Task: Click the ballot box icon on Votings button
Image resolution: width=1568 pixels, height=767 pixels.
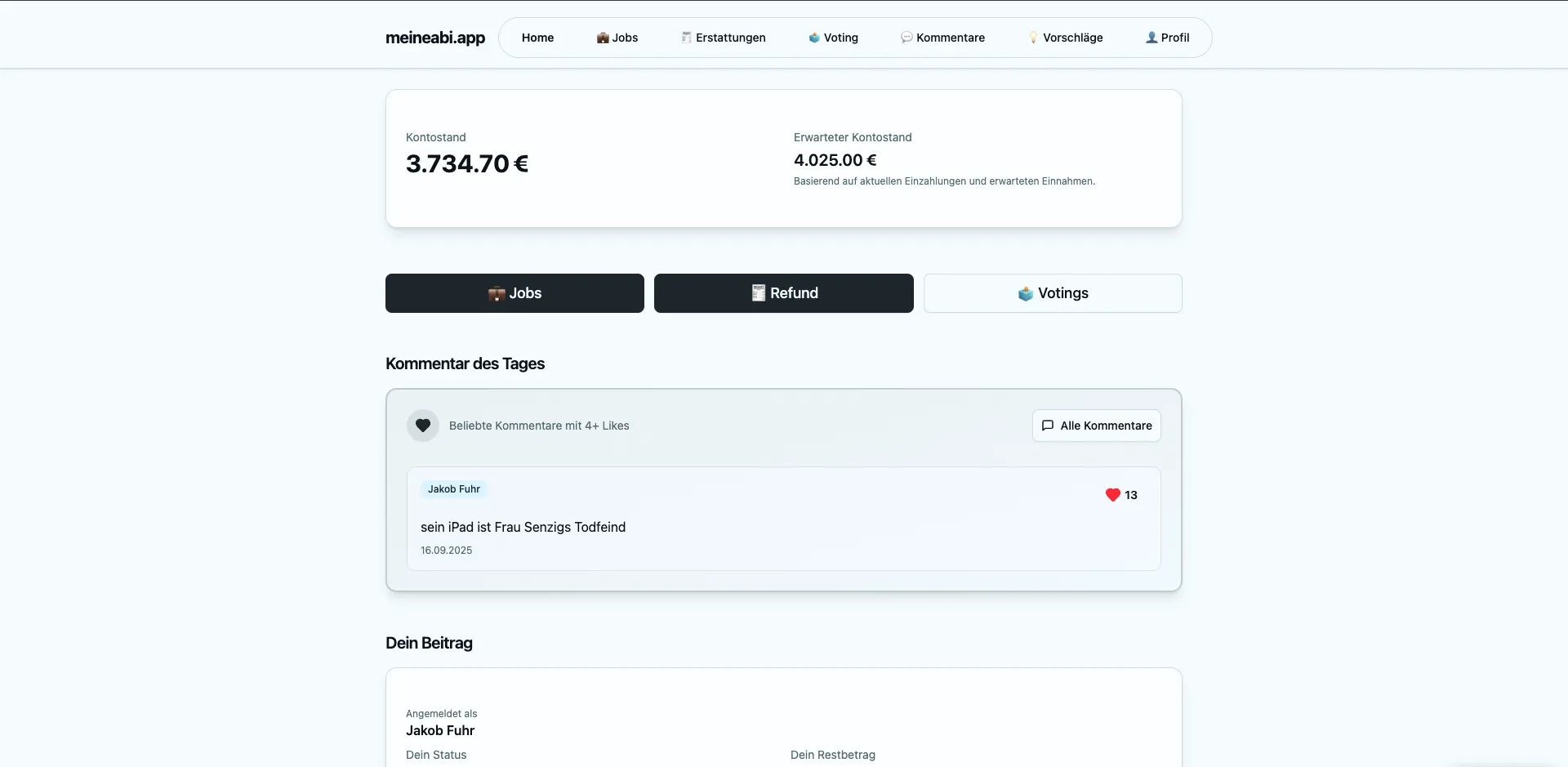Action: 1026,293
